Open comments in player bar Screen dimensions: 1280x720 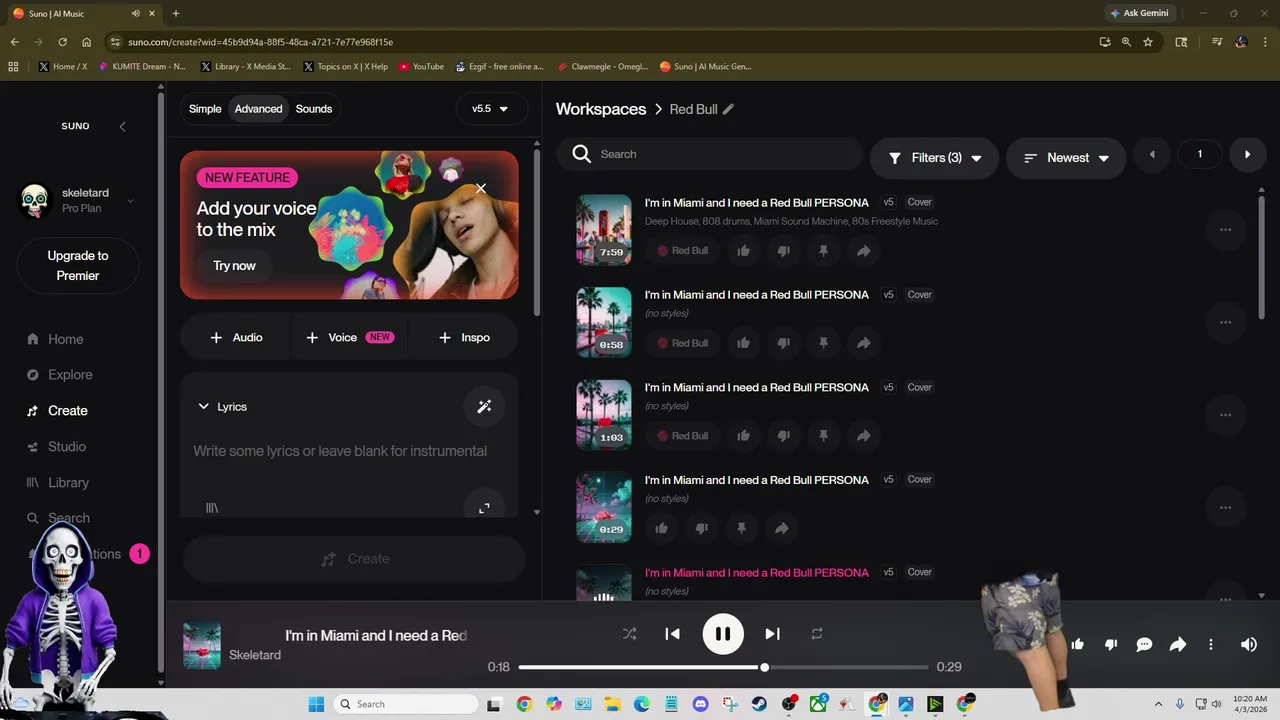[x=1144, y=645]
